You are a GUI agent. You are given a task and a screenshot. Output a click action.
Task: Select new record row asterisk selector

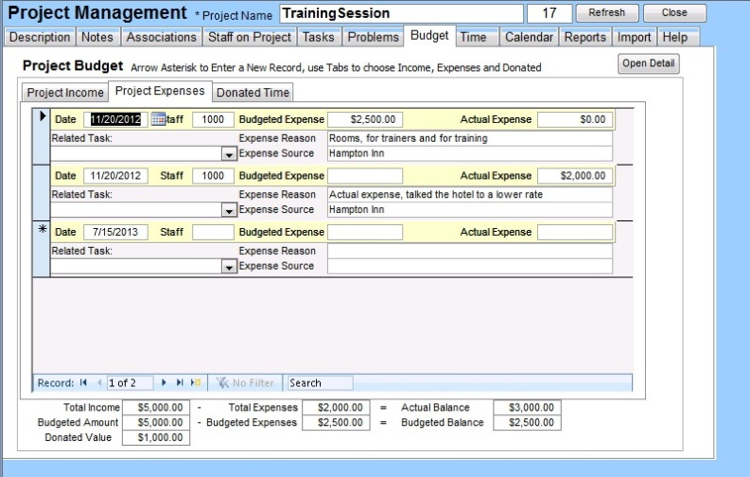(42, 231)
